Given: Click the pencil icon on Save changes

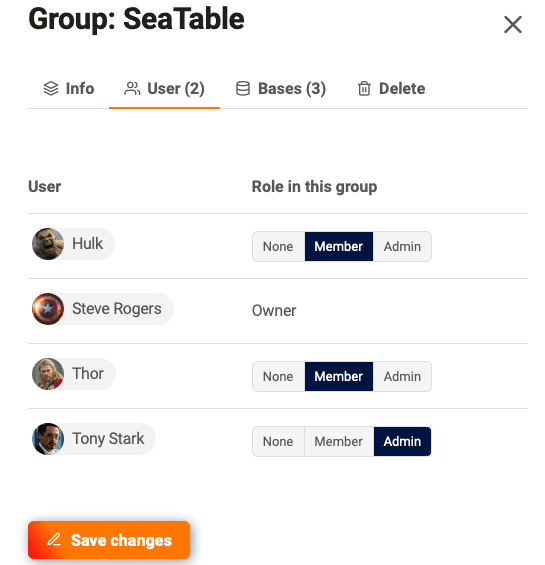Looking at the screenshot, I should pyautogui.click(x=54, y=539).
